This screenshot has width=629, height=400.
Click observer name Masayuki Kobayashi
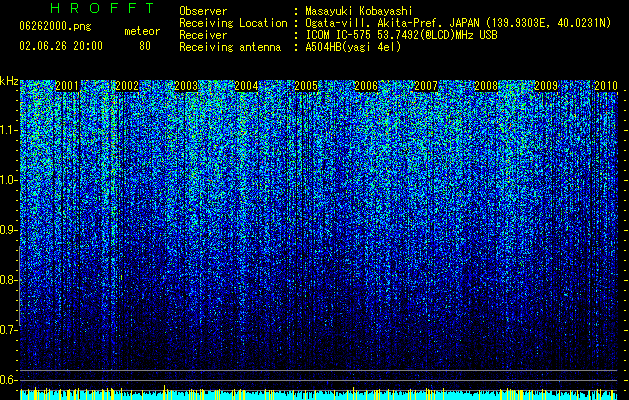(359, 11)
